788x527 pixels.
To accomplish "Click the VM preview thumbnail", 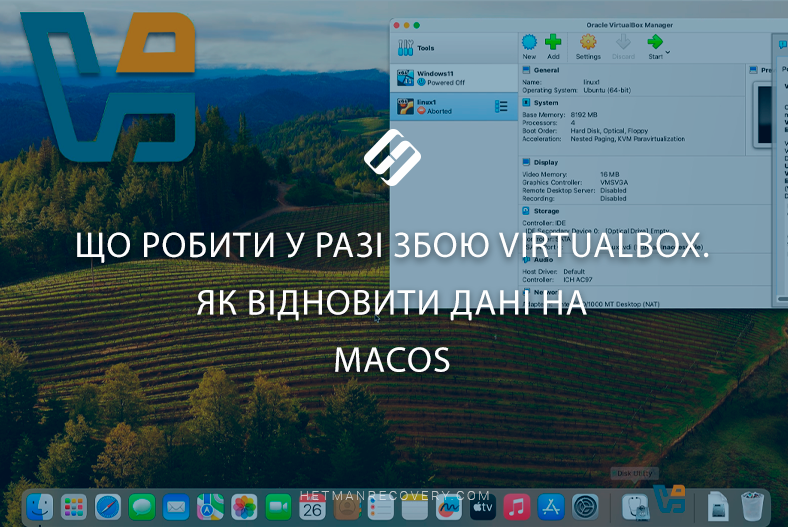I will point(763,115).
